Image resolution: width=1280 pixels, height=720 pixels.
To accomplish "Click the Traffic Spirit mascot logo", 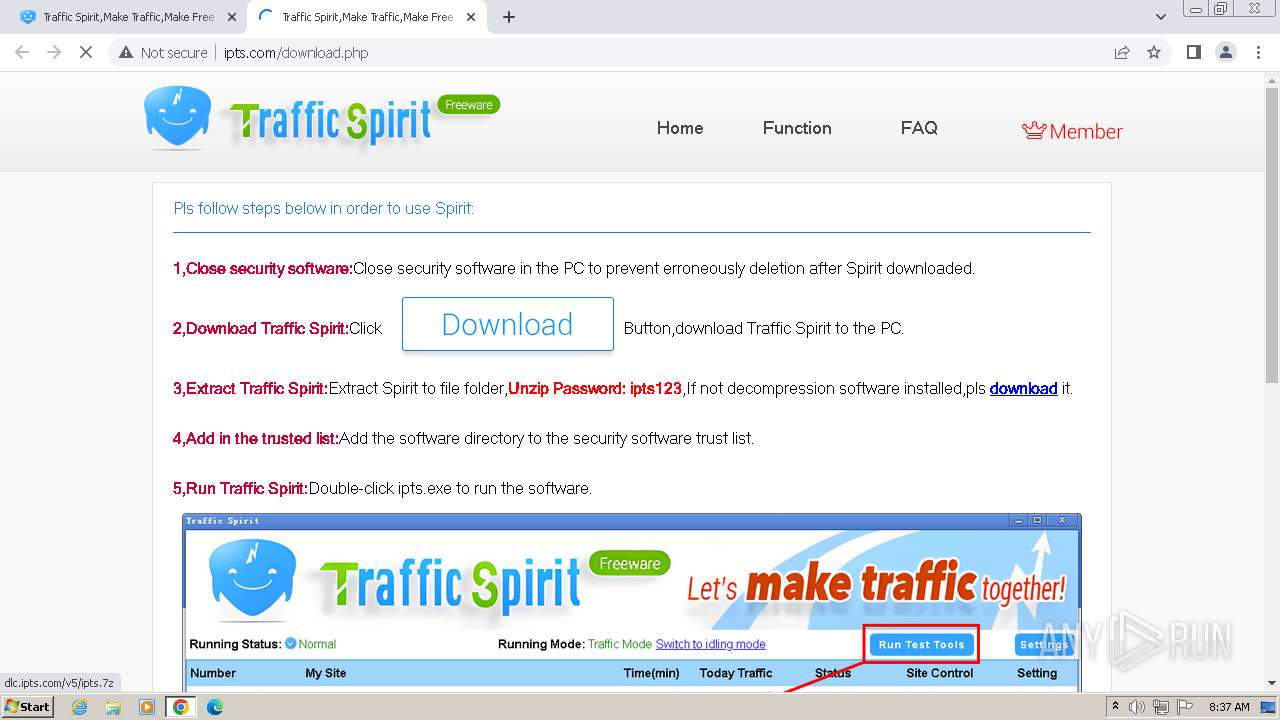I will (177, 118).
